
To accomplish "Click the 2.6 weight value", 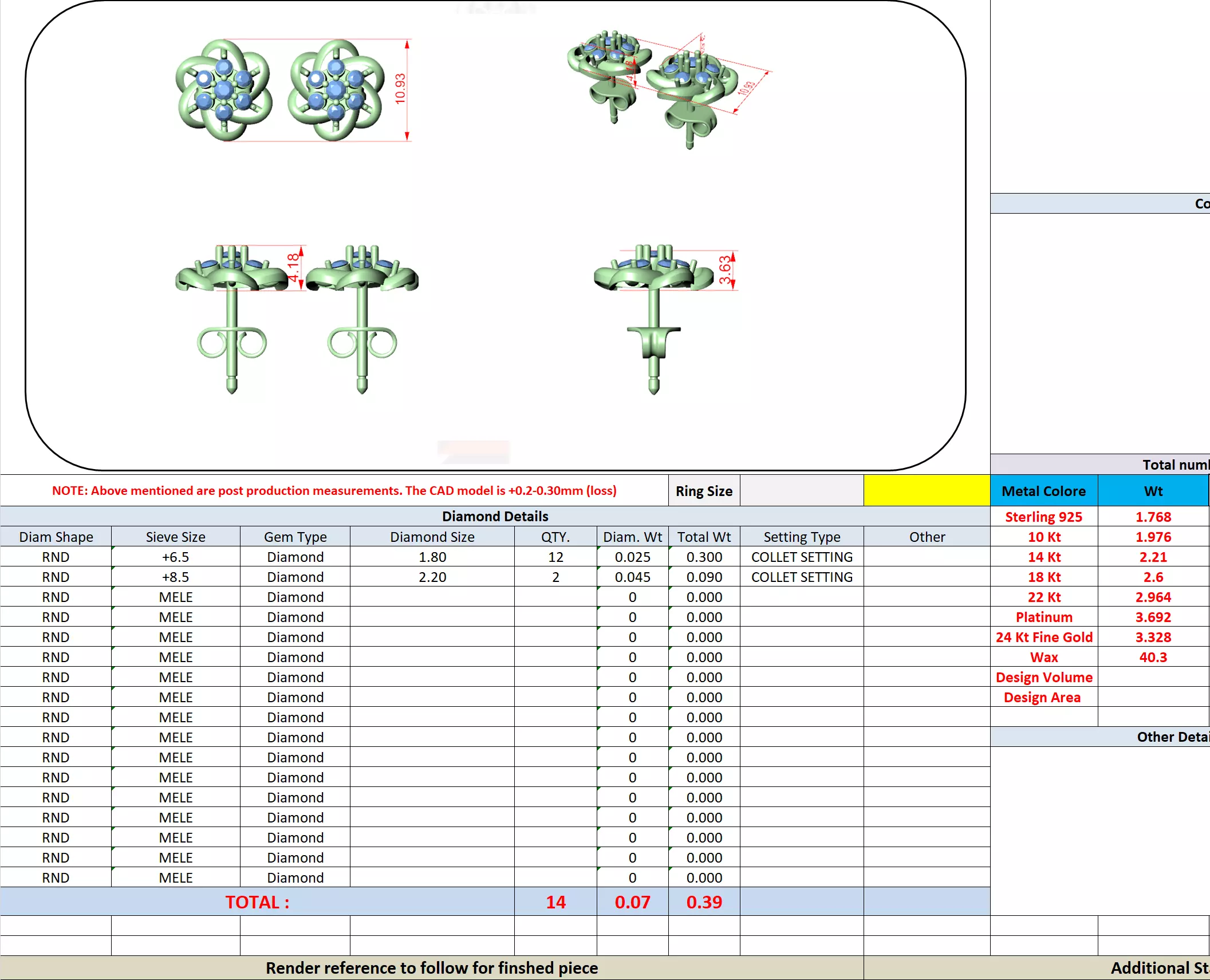I will 1153,577.
